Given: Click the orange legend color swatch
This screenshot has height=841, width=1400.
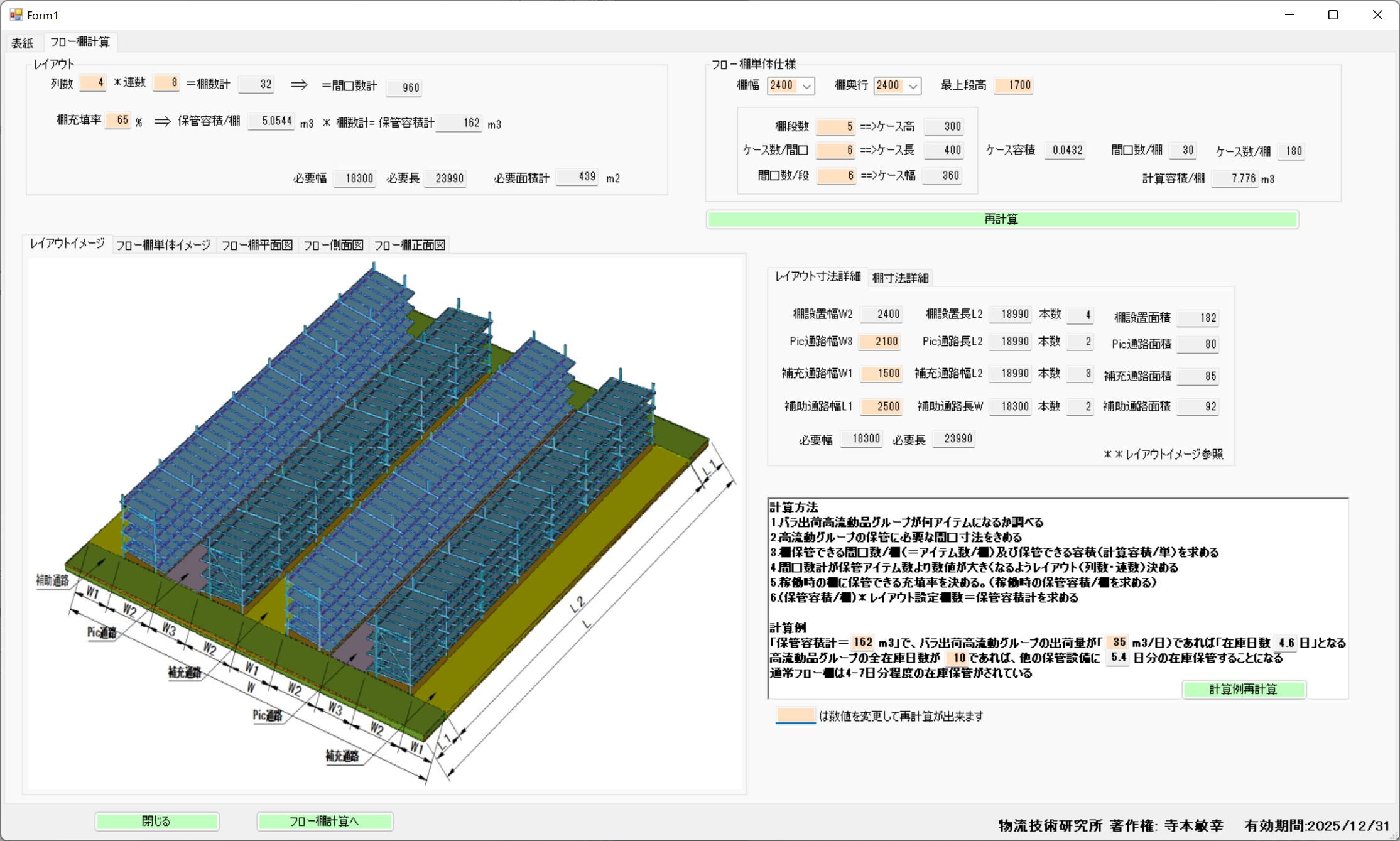Looking at the screenshot, I should click(x=795, y=715).
